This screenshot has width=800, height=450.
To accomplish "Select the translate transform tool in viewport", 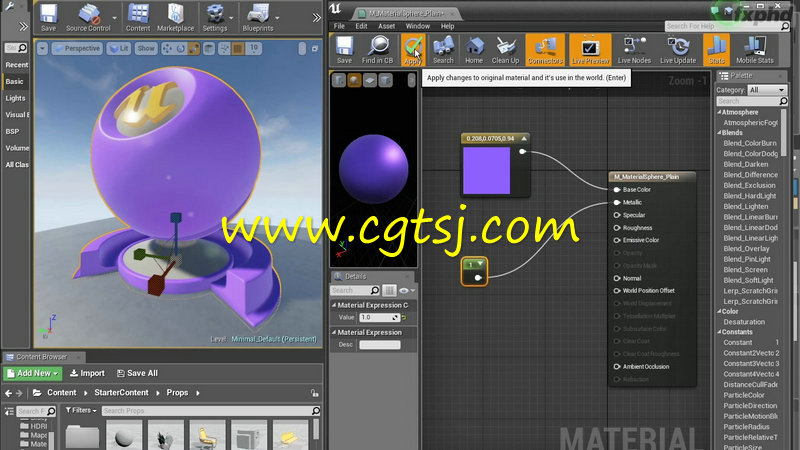I will point(167,48).
